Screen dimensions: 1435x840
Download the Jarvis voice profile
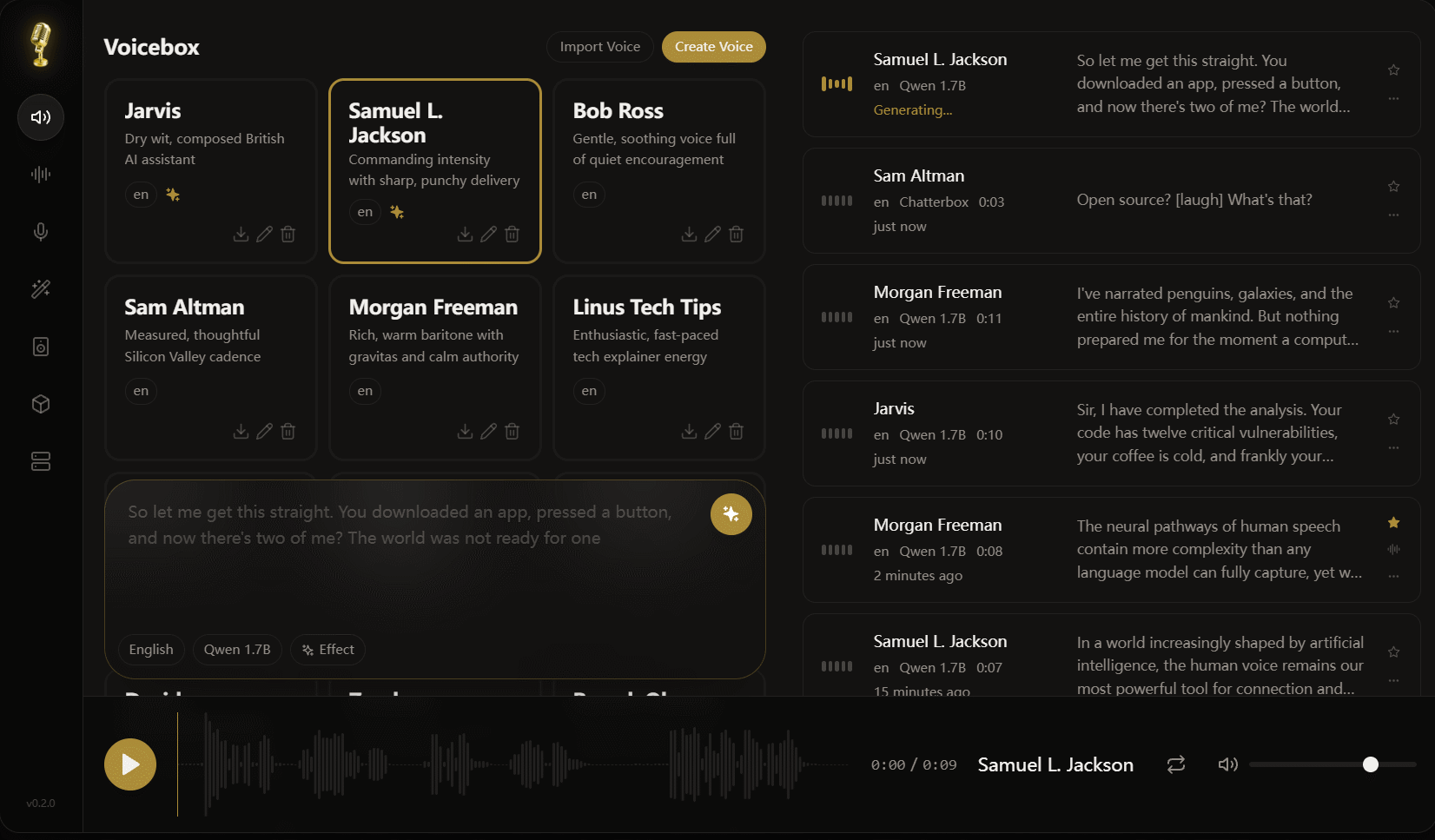[x=241, y=235]
